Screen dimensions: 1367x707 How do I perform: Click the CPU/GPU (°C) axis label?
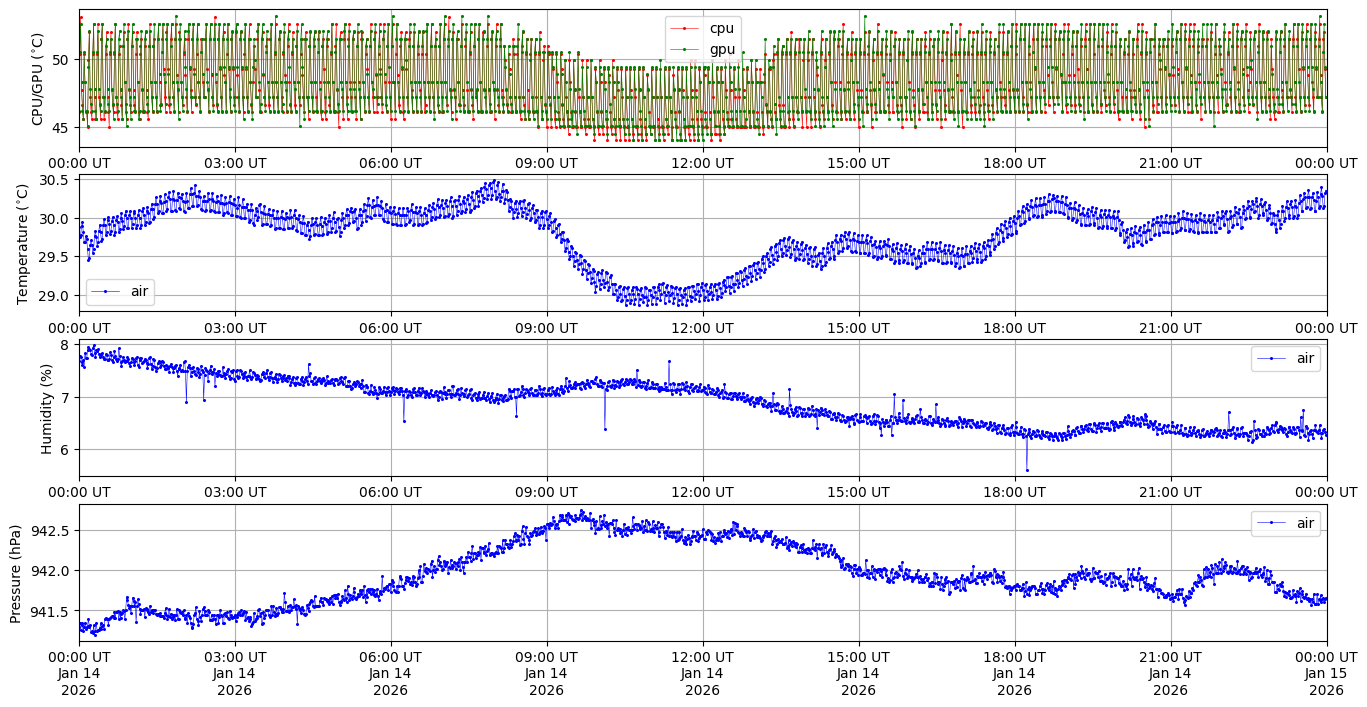[38, 79]
